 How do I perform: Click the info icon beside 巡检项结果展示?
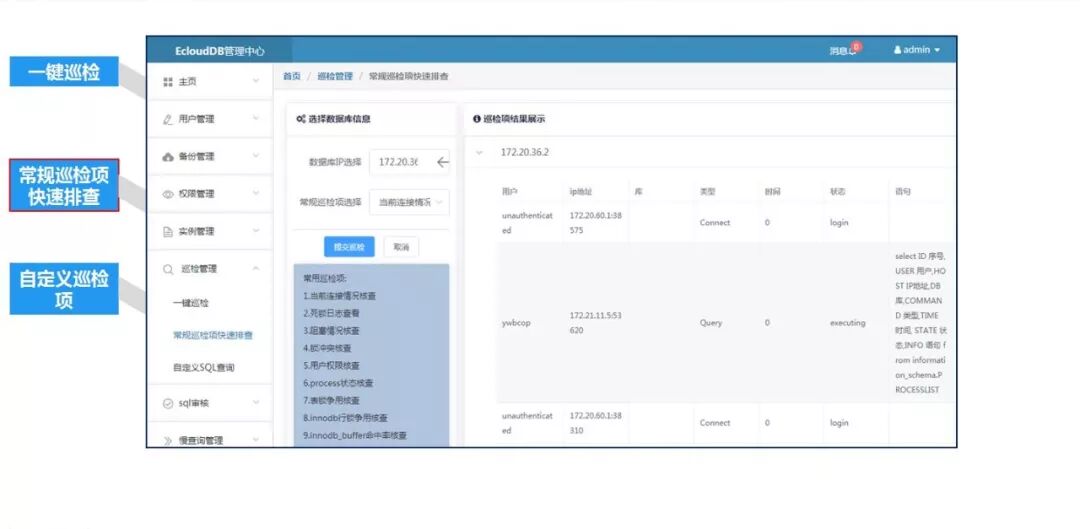(477, 119)
